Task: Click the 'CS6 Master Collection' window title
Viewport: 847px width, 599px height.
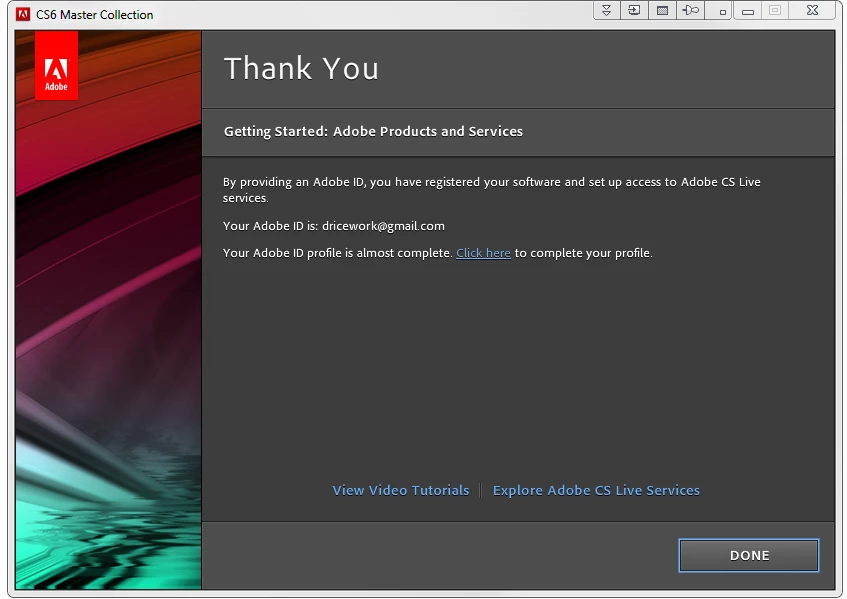Action: pyautogui.click(x=95, y=15)
